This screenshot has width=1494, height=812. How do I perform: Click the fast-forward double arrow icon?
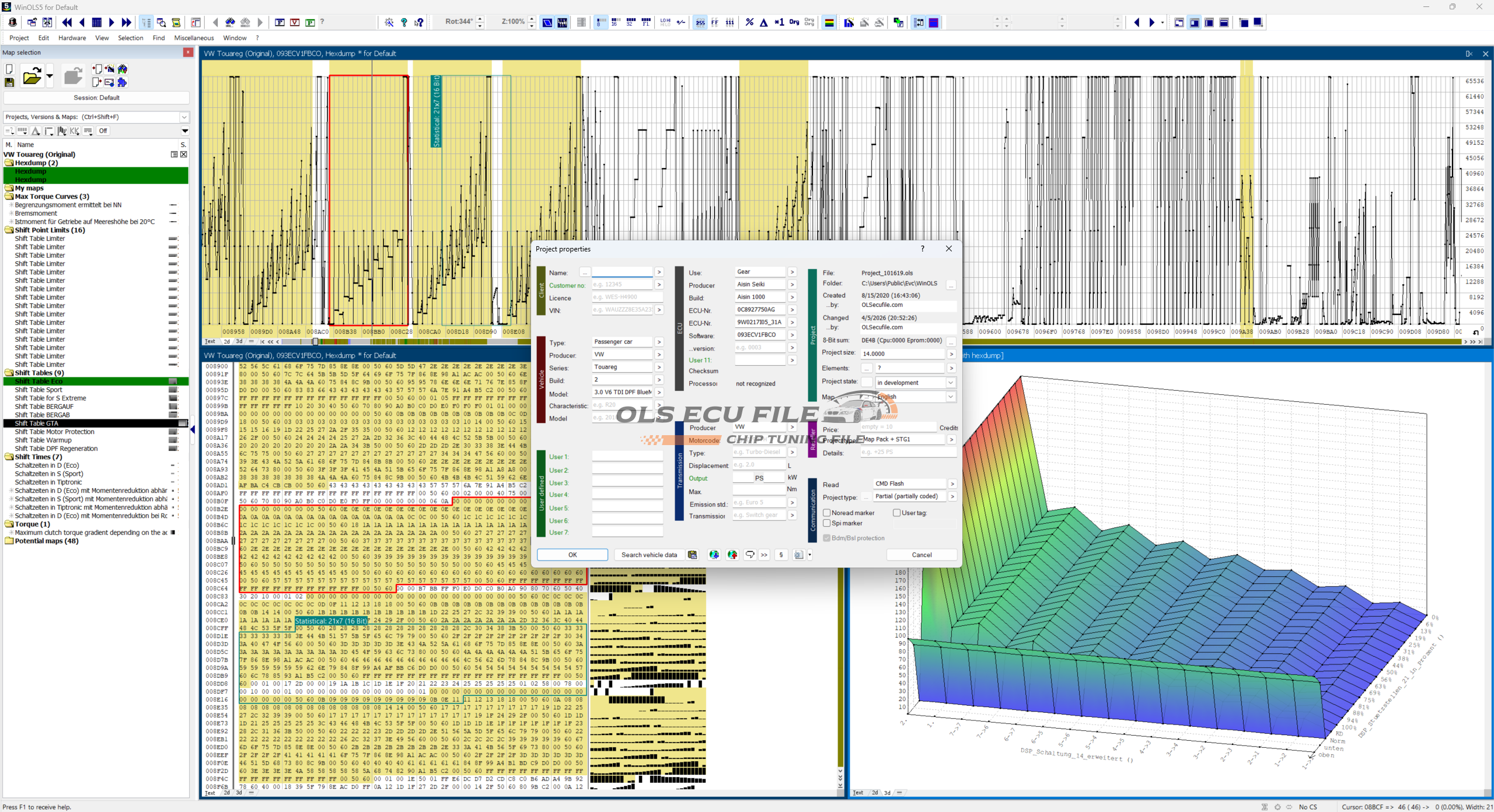click(126, 23)
